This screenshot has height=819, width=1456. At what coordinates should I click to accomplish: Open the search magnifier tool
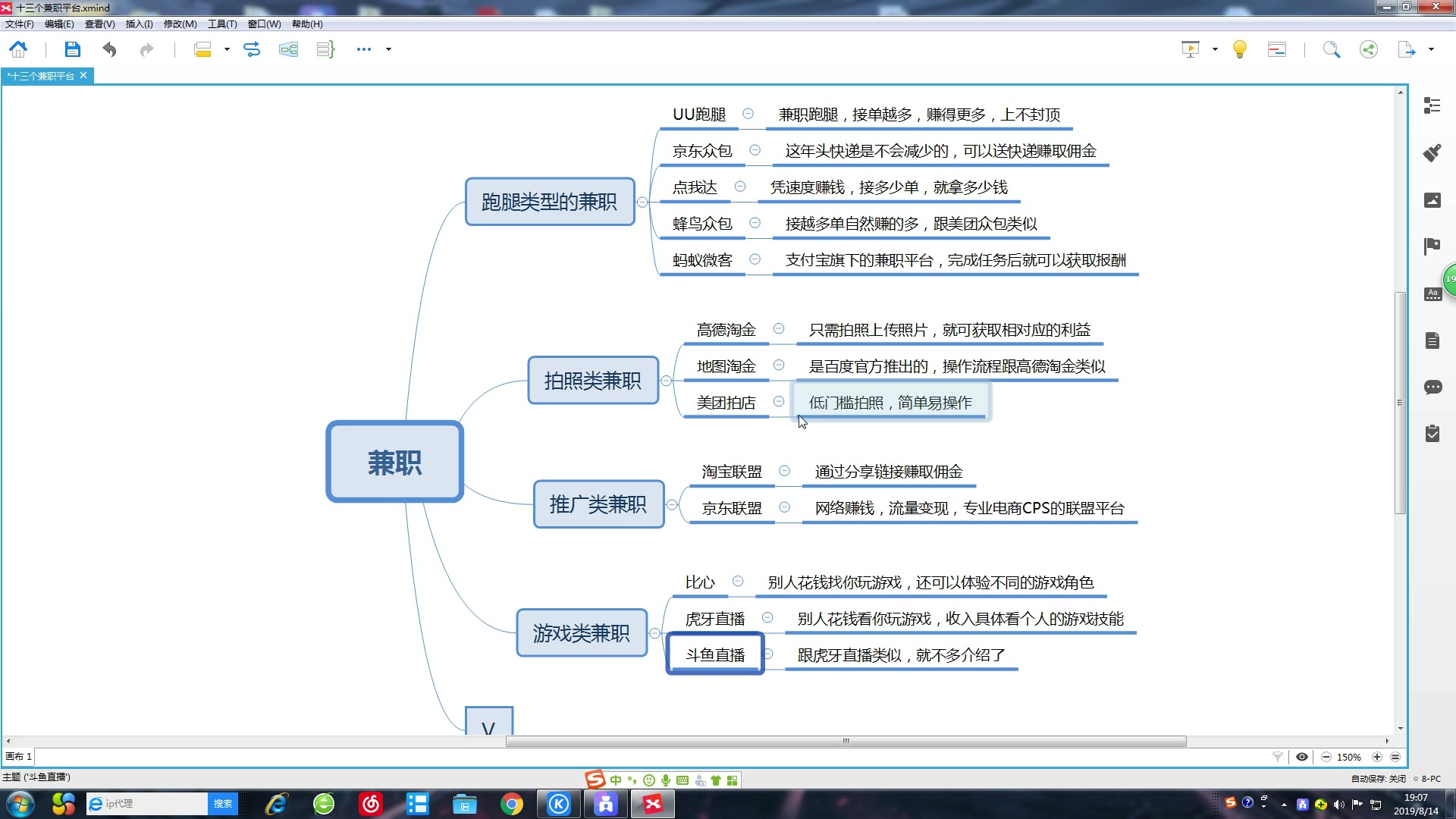tap(1332, 50)
